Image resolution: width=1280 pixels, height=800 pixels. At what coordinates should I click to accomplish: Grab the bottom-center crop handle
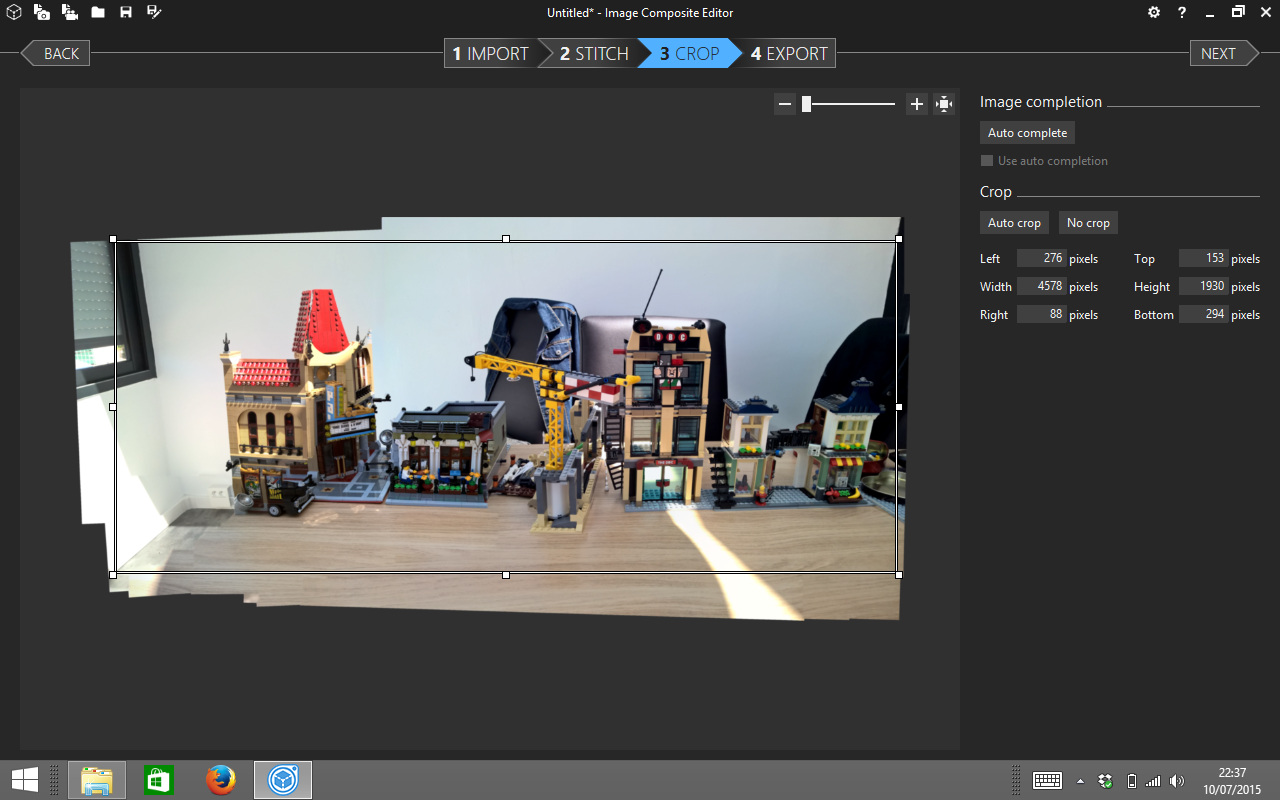pyautogui.click(x=506, y=575)
